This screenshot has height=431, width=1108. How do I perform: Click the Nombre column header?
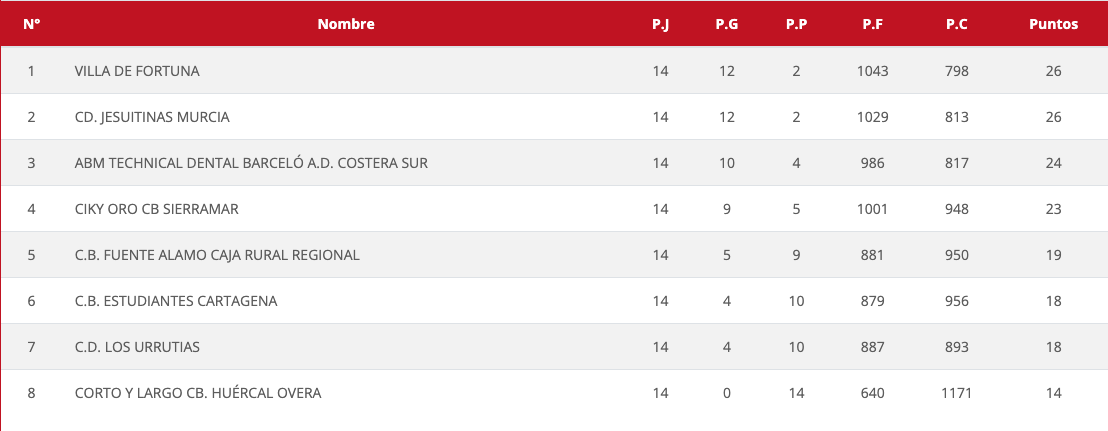click(346, 24)
